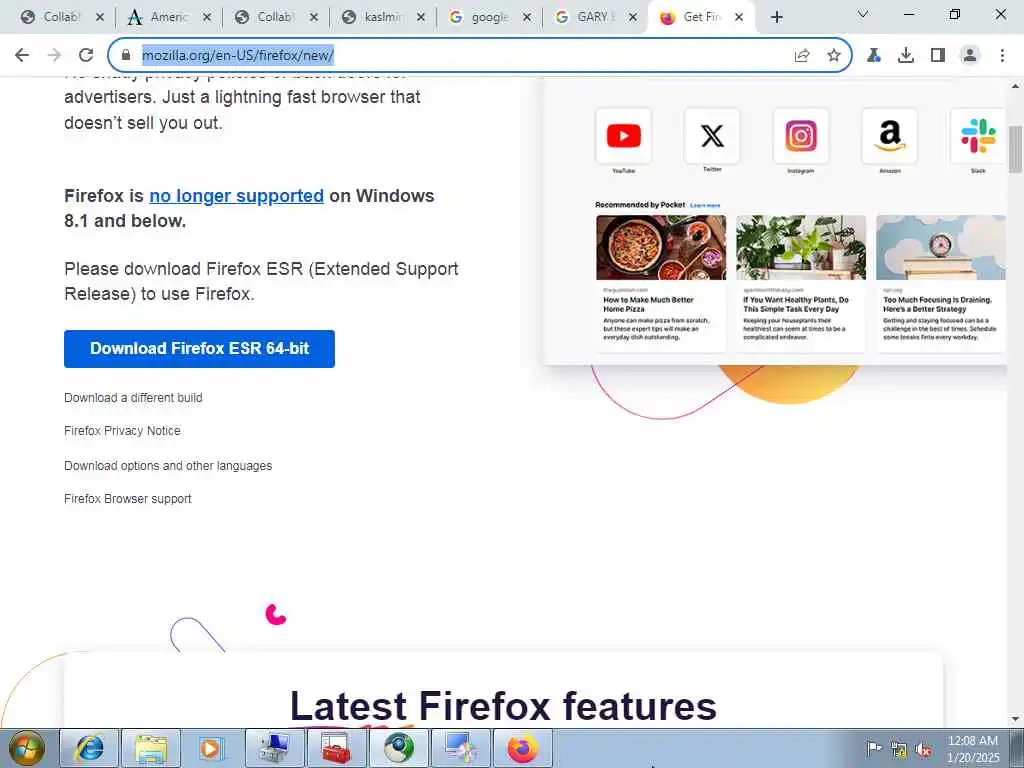Open Download options and other languages
Screen dimensions: 1024x768
click(168, 466)
